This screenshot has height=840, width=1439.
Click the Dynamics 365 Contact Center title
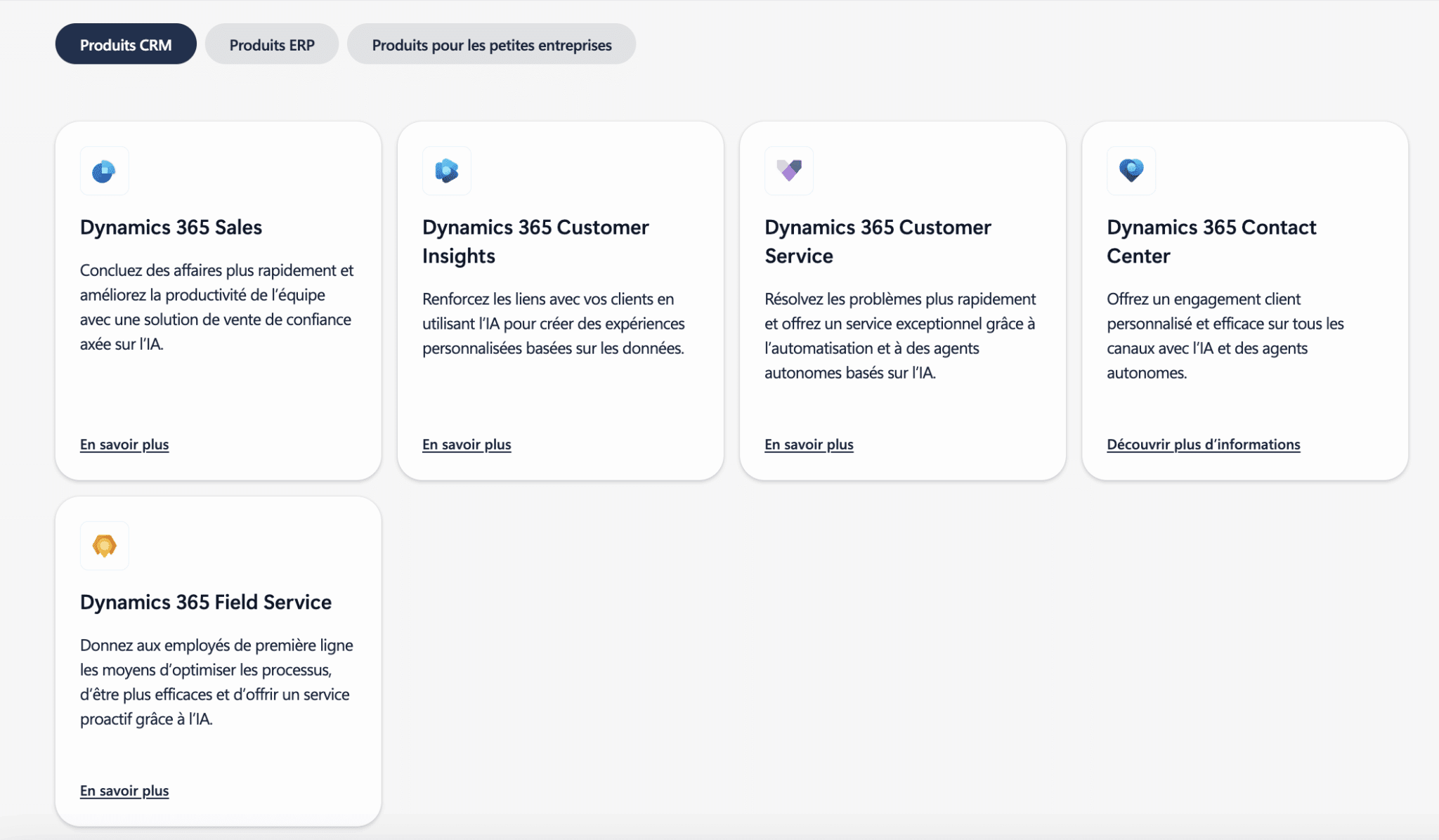pos(1211,242)
